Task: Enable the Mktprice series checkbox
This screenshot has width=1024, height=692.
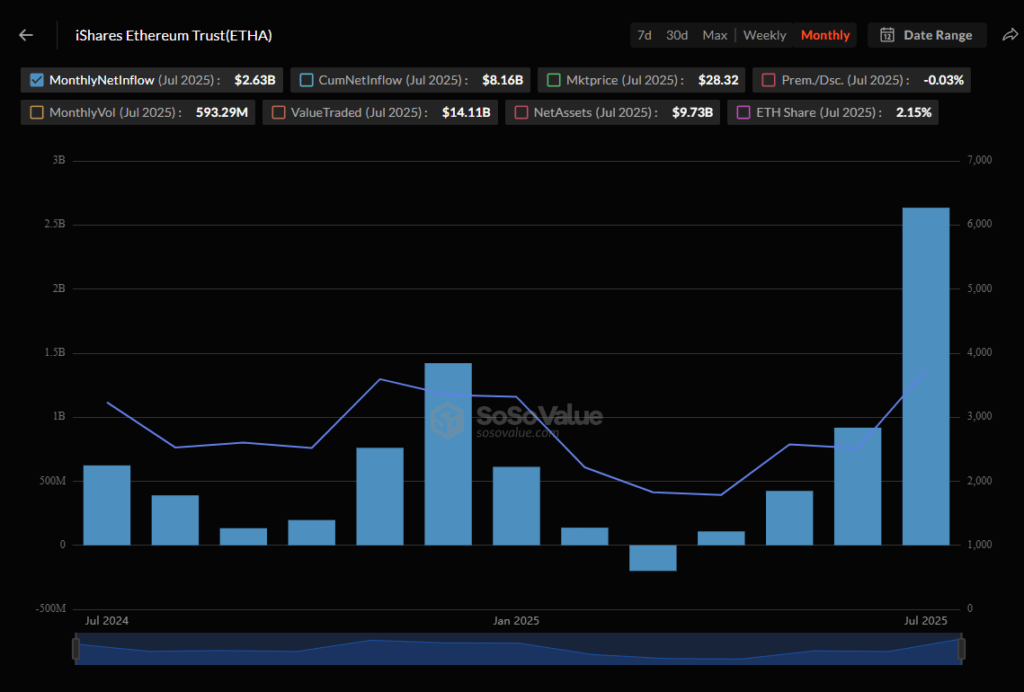Action: [554, 80]
